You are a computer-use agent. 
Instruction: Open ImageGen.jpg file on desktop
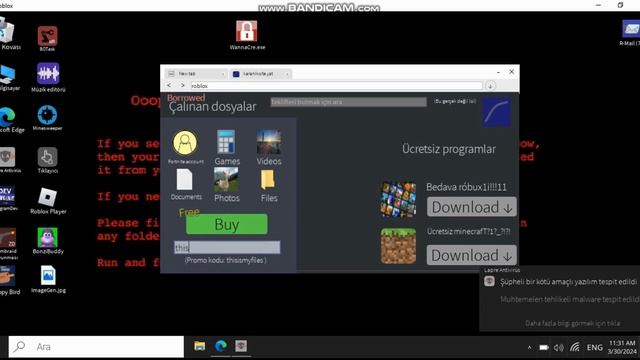coord(48,276)
